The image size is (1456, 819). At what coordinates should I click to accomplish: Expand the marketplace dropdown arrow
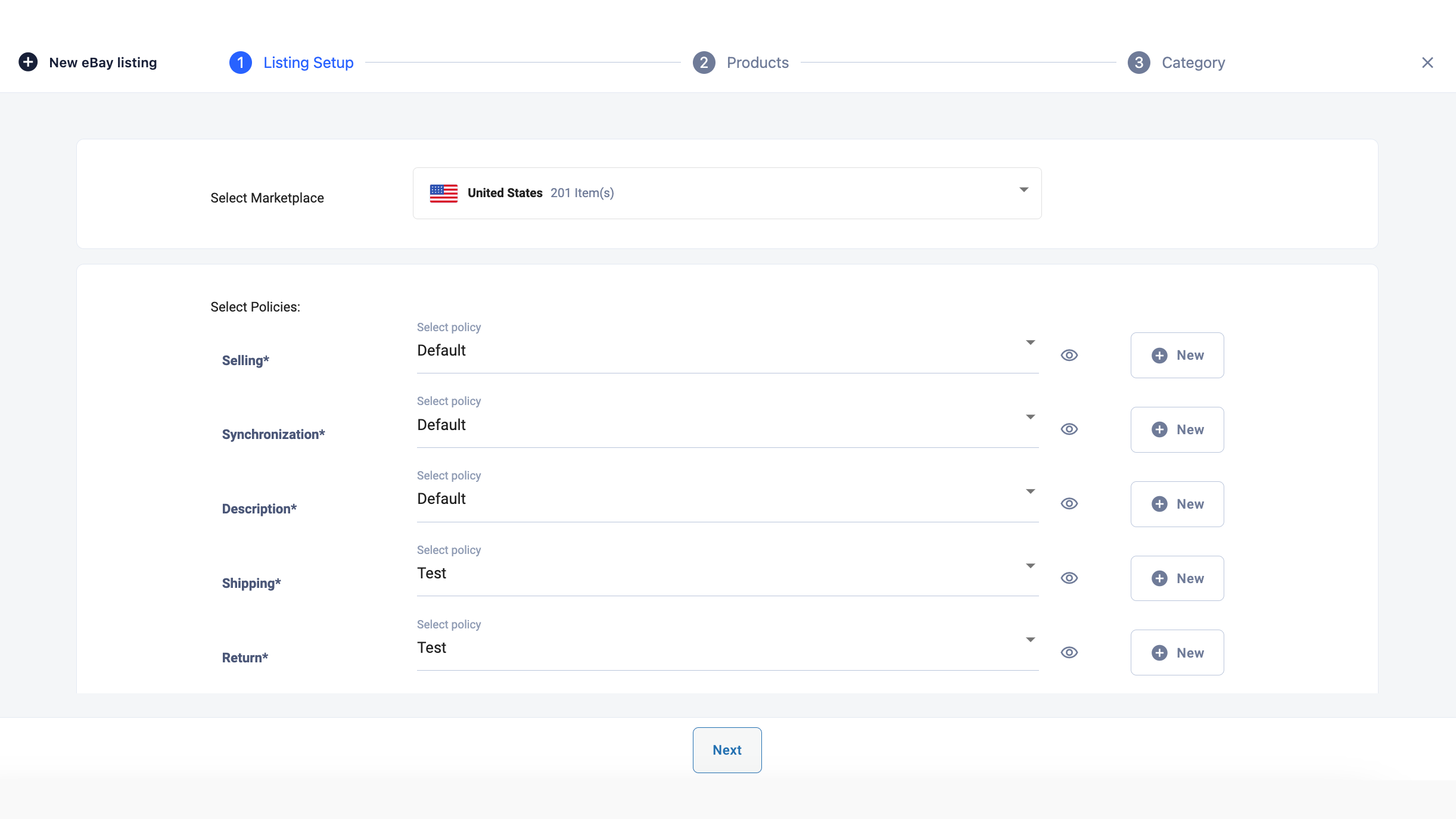1024,189
